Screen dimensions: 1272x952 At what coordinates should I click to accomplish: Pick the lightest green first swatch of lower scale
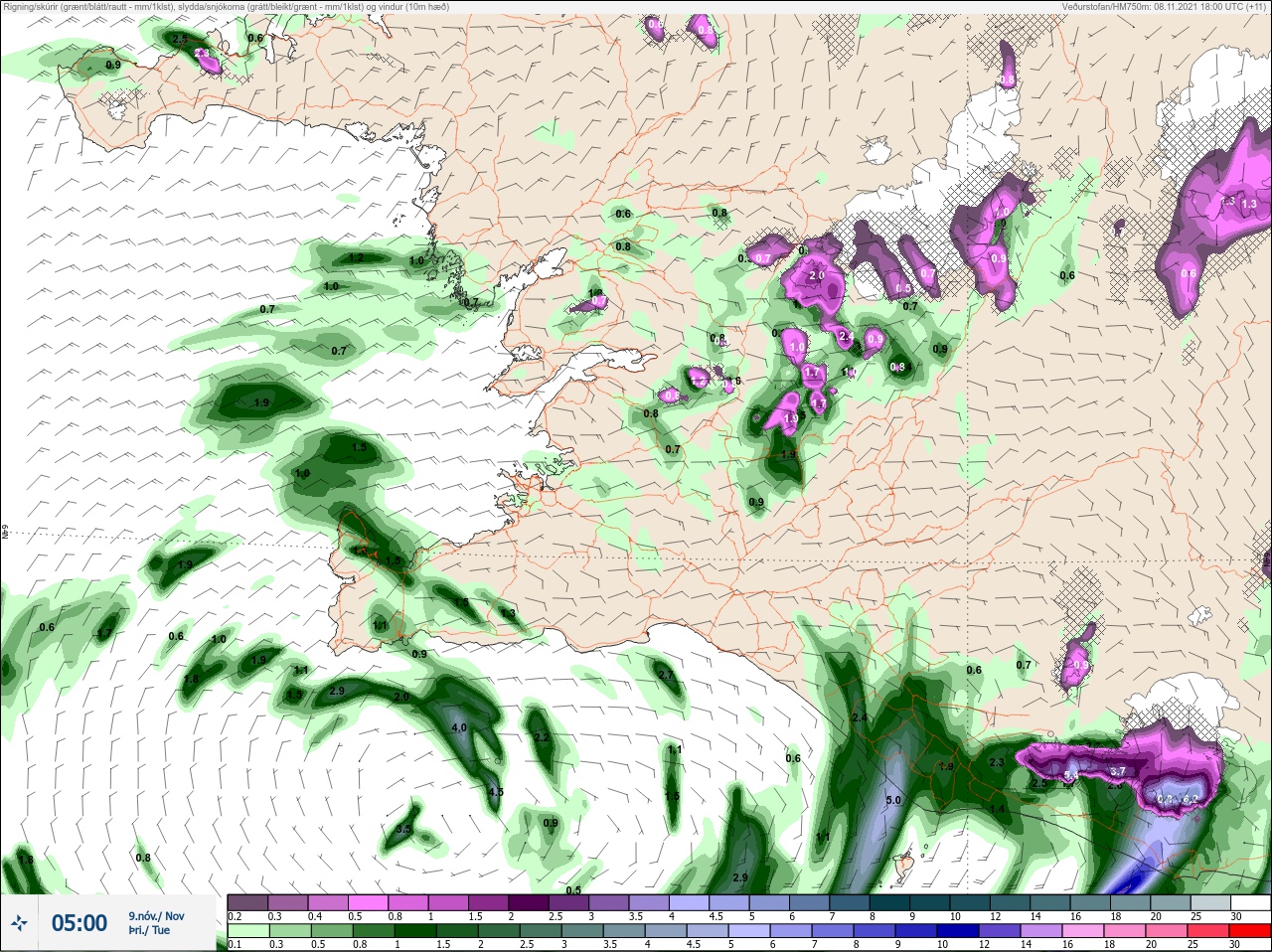click(247, 931)
